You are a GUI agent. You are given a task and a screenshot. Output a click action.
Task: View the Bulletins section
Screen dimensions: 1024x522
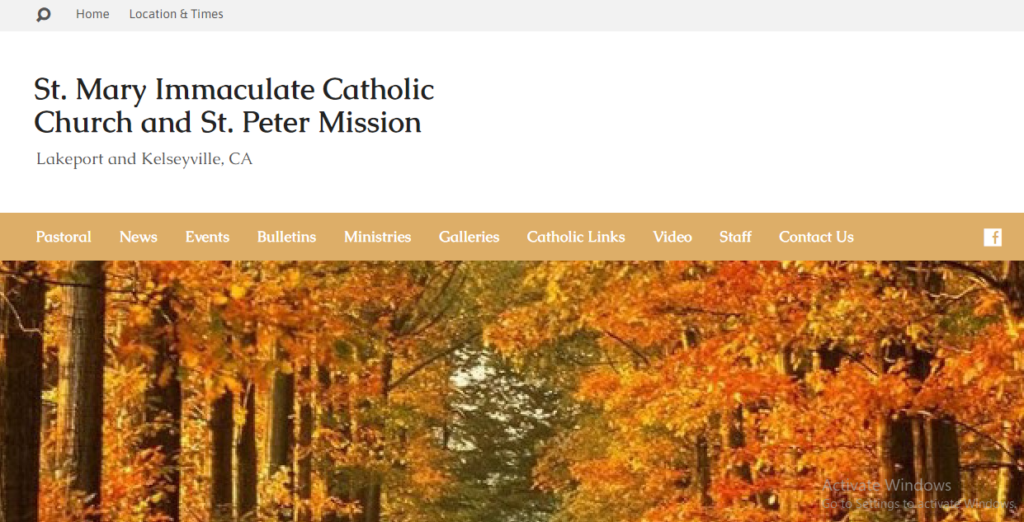click(x=287, y=237)
